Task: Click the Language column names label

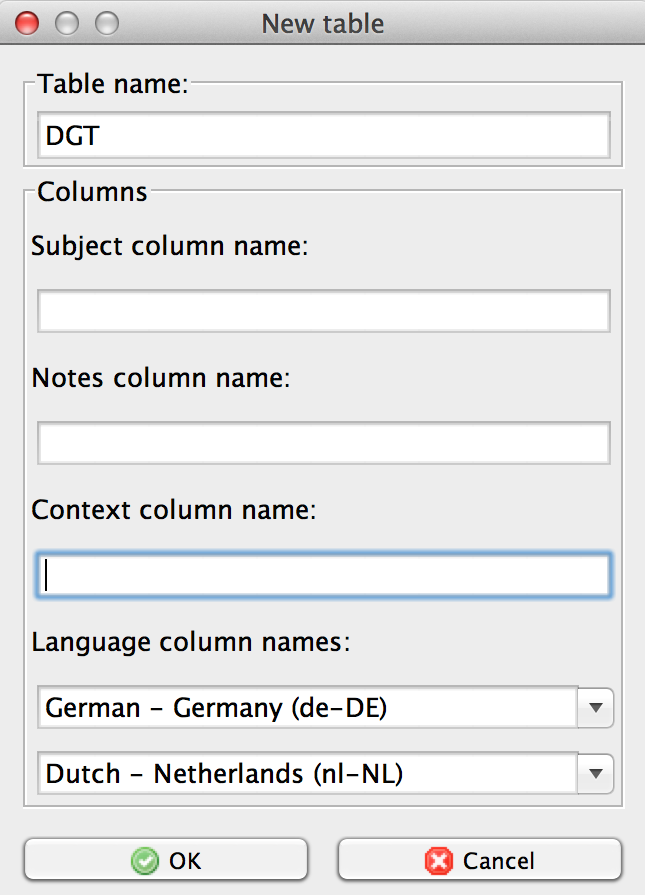Action: [x=191, y=642]
